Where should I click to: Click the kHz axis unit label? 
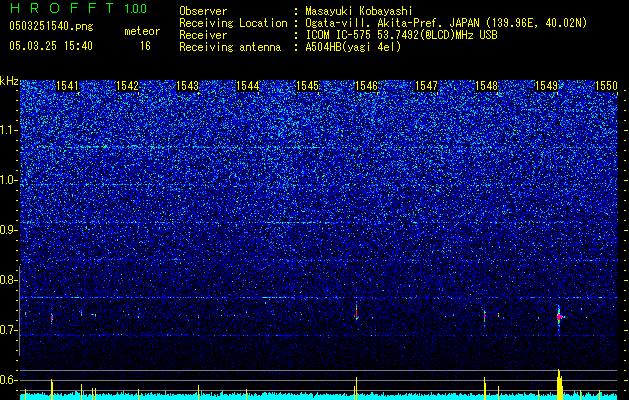(9, 81)
